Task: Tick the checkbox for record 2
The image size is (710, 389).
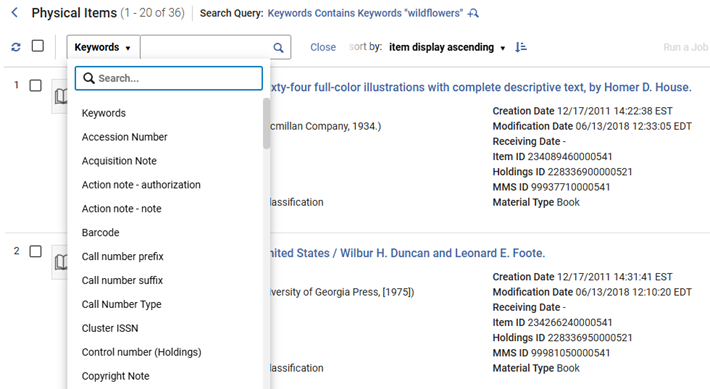Action: (x=35, y=251)
